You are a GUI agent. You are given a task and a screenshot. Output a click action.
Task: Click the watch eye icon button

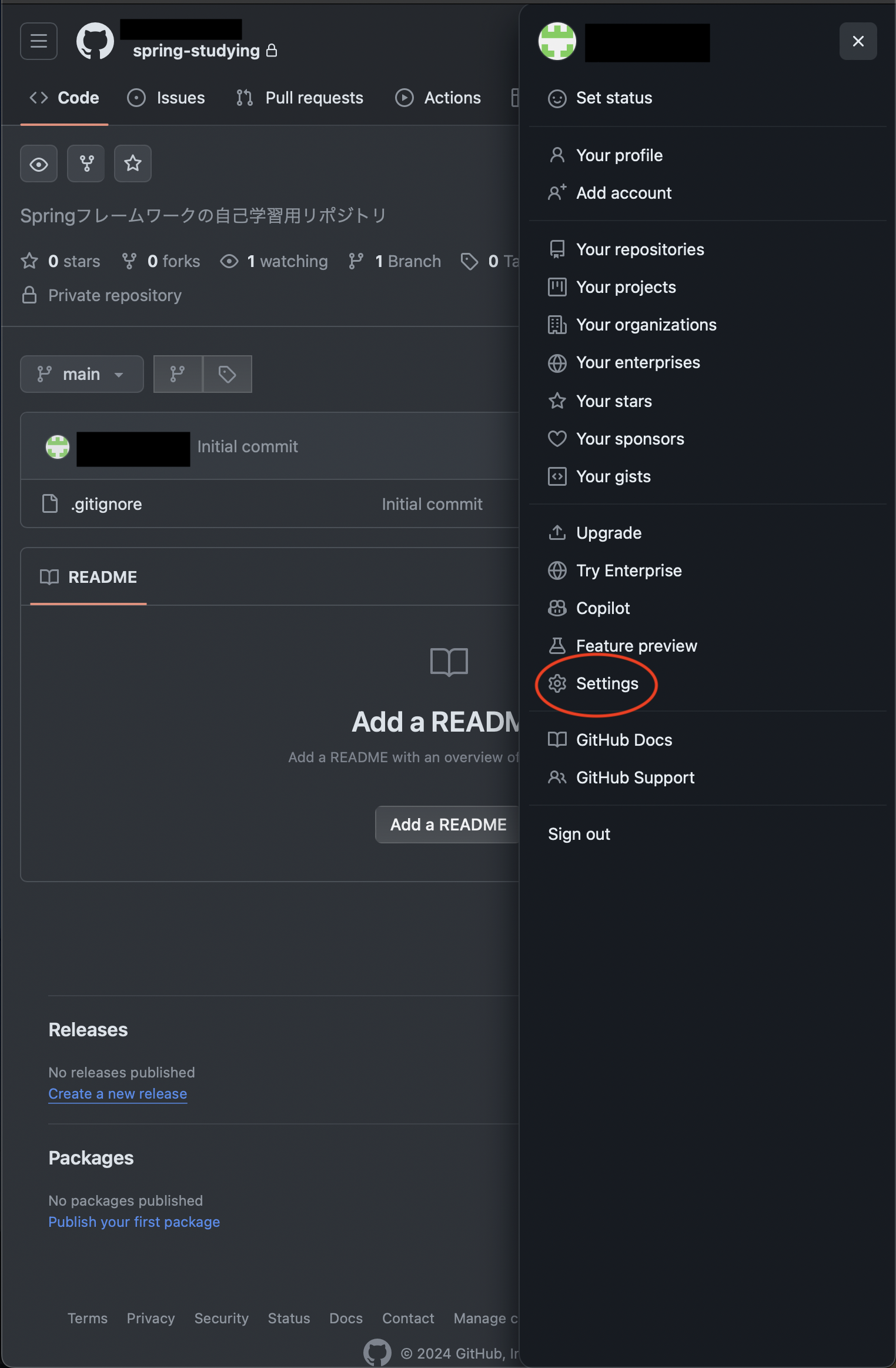click(39, 164)
